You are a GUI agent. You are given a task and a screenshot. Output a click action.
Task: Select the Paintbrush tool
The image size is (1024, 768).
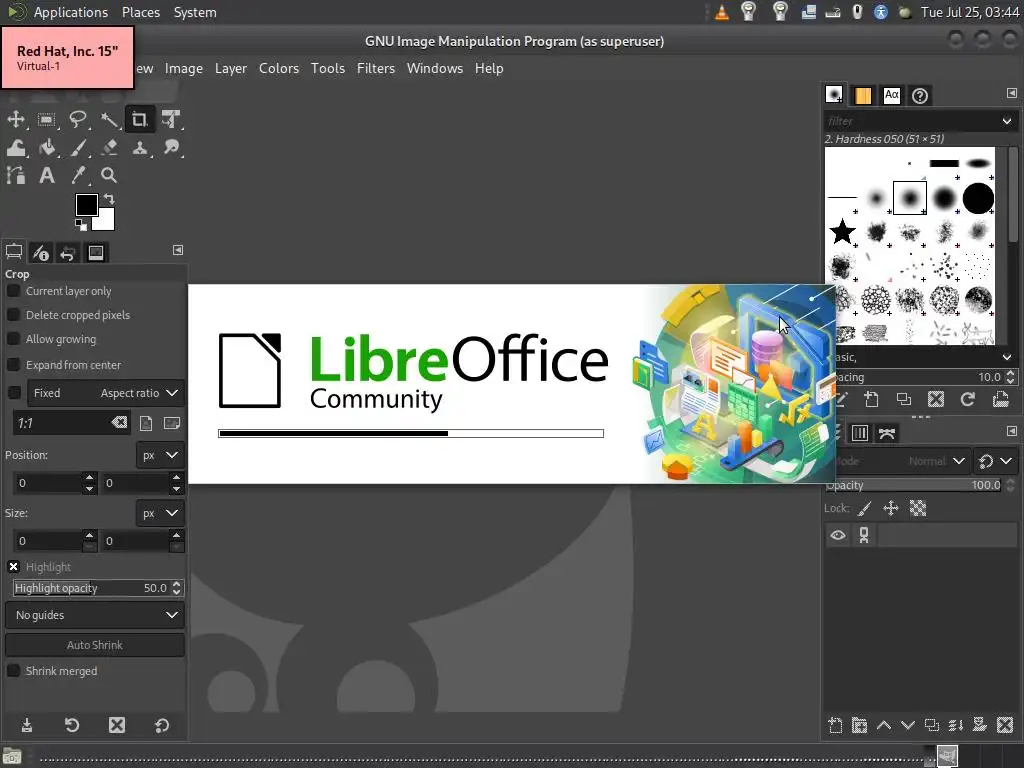point(78,148)
